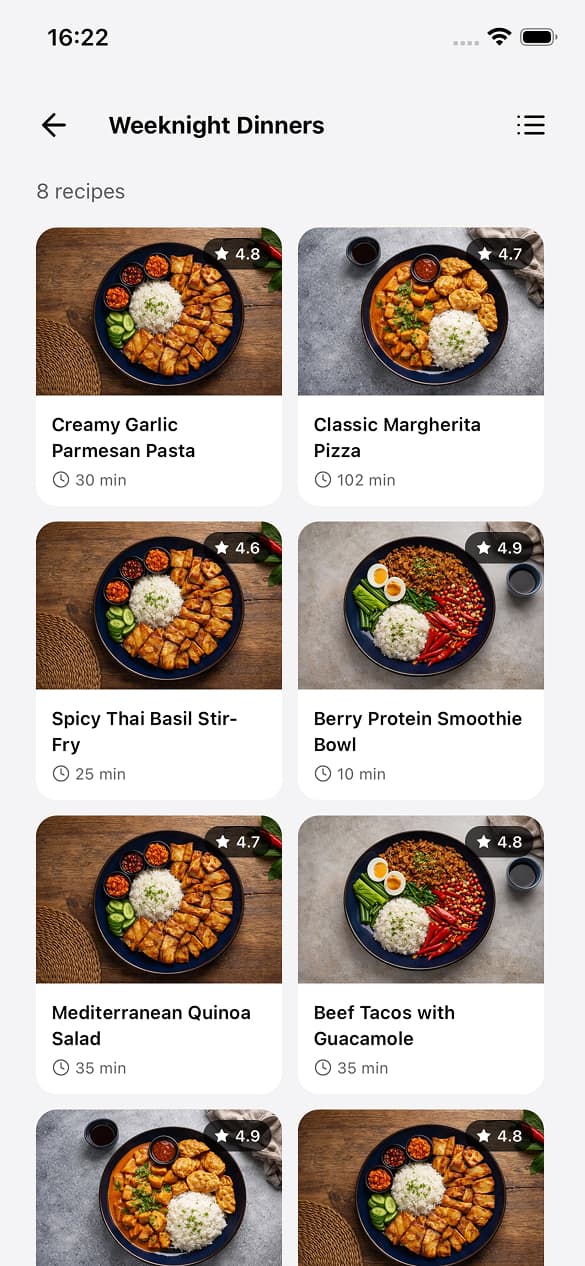Tap the 4.9 rating badge on Berry Protein Smoothie Bowl
This screenshot has height=1266, width=585.
503,548
